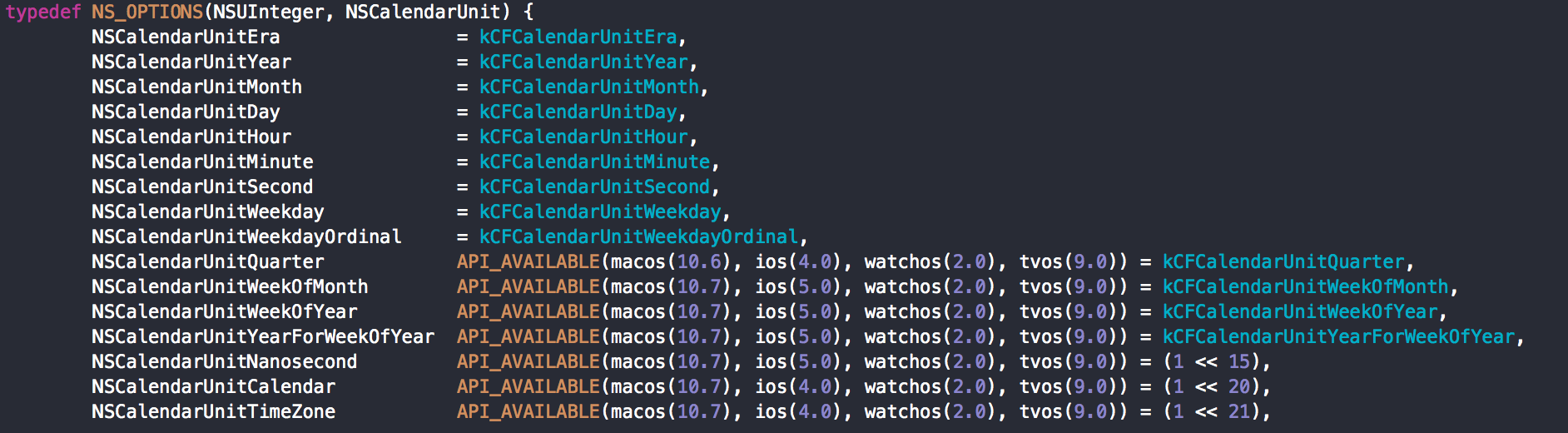Click the kCFCalendarUnitMinute constant
1568x433 pixels.
pos(594,162)
